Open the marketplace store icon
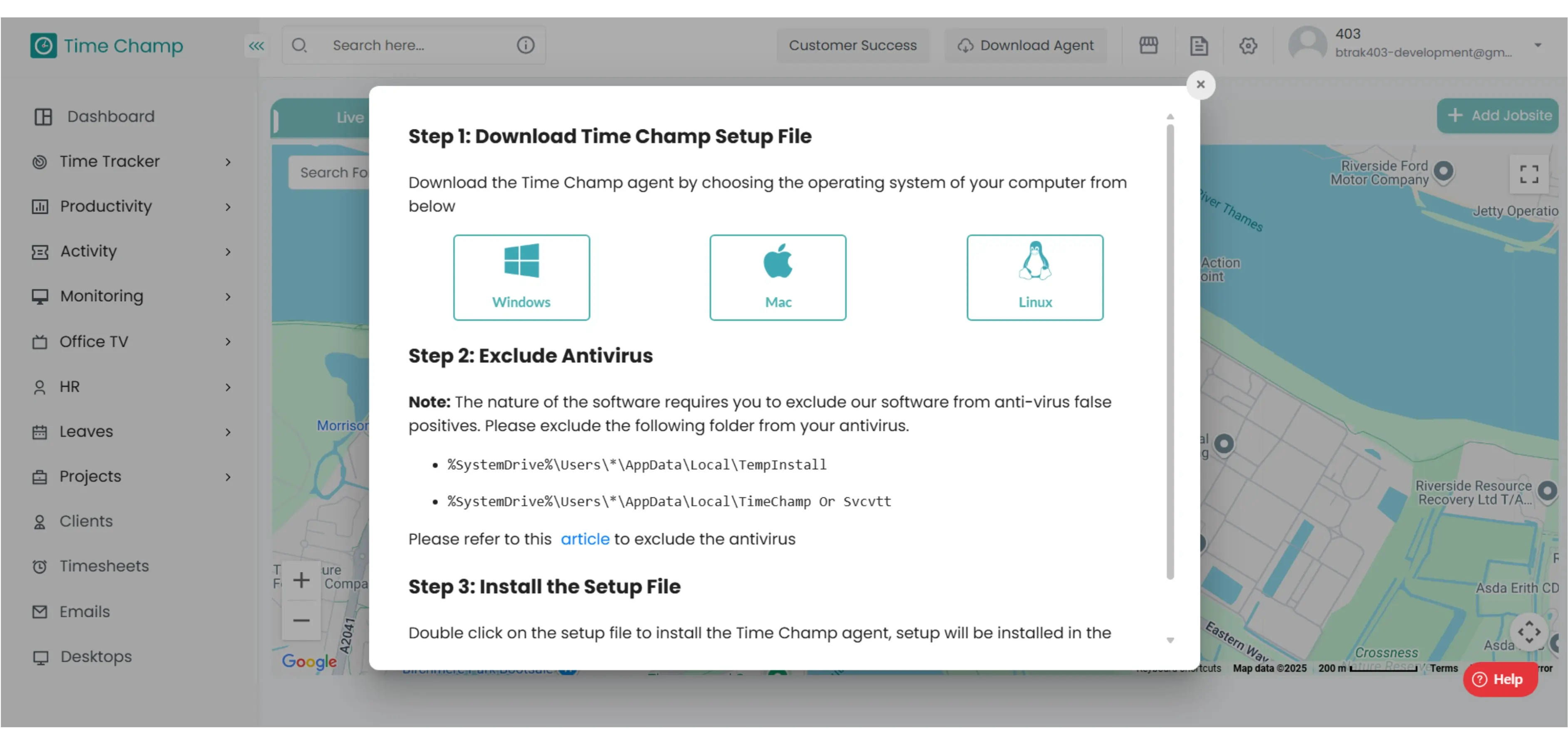This screenshot has height=745, width=1568. point(1148,46)
